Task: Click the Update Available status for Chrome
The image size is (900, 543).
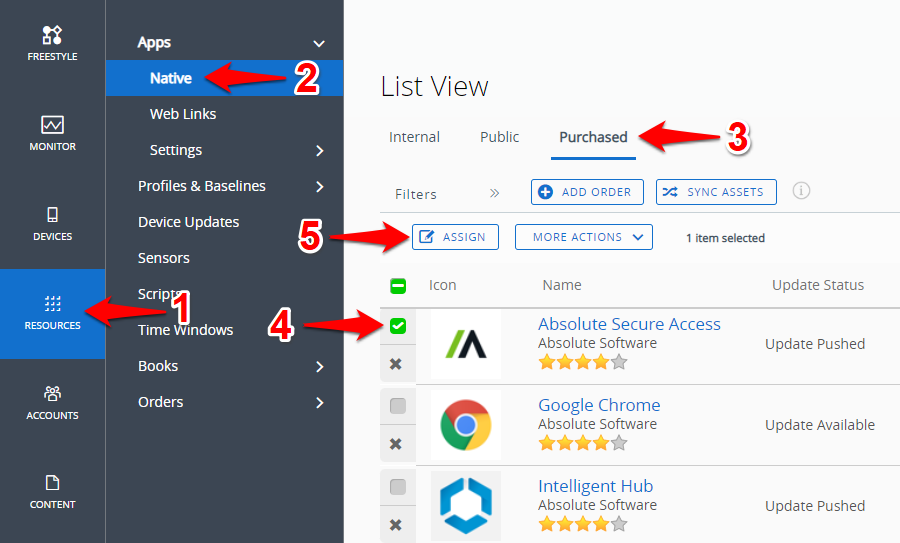Action: (x=820, y=425)
